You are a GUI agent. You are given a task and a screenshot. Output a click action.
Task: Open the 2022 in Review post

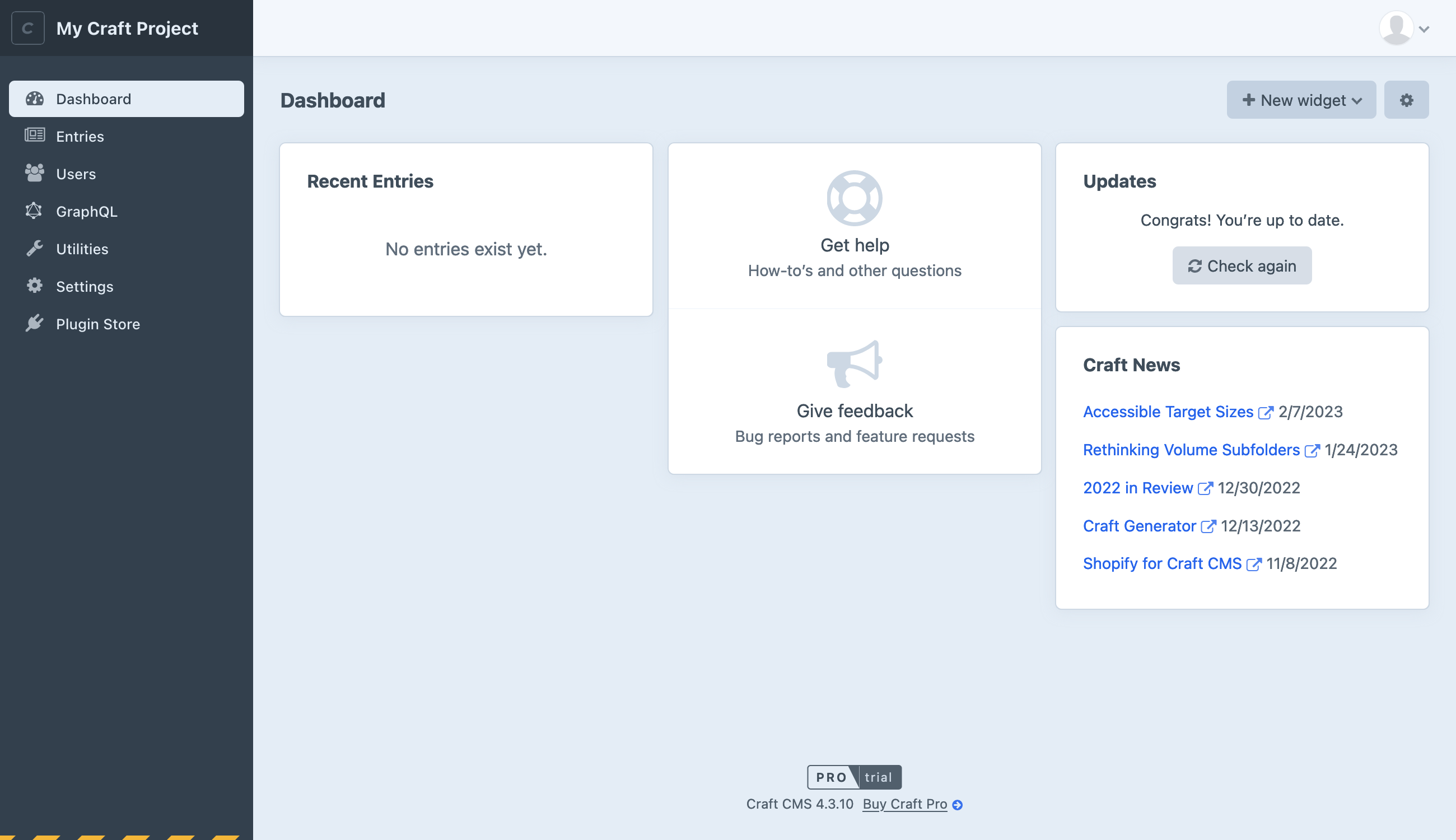(x=1137, y=488)
